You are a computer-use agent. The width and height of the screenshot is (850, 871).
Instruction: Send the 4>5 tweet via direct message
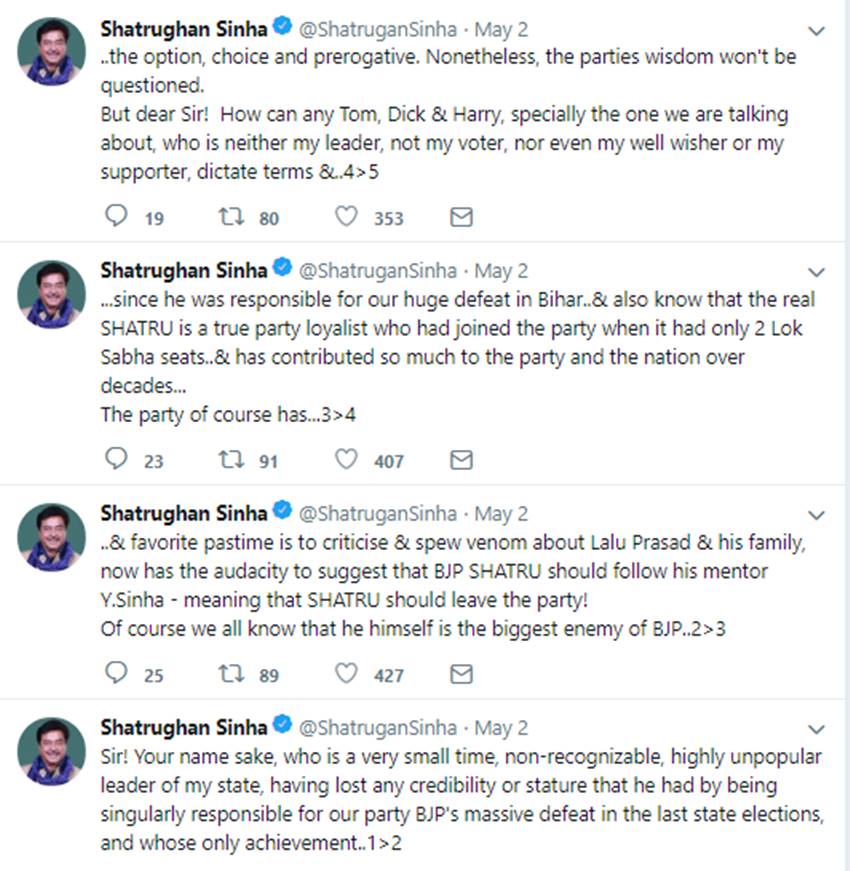461,217
